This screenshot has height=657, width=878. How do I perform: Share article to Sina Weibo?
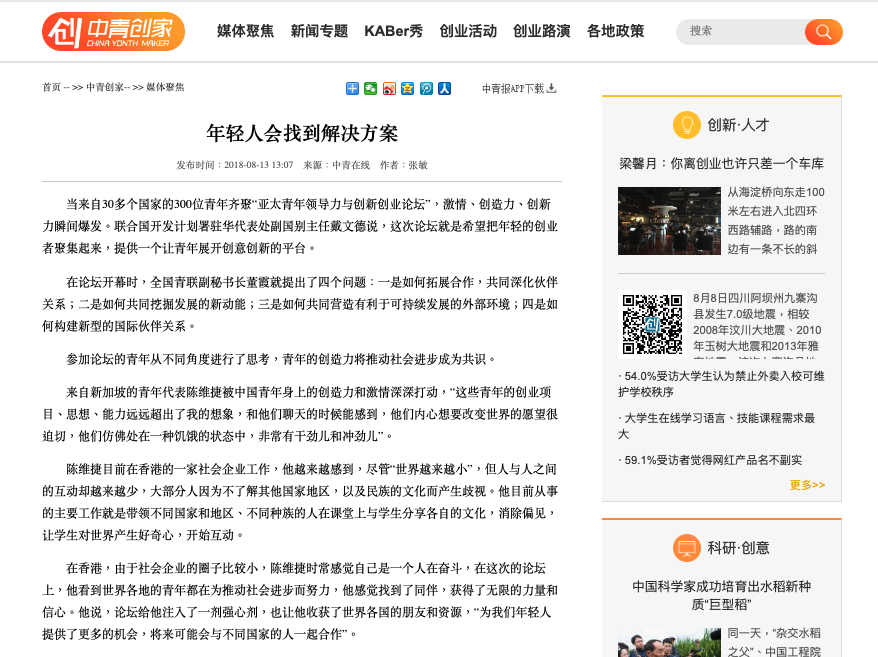click(389, 88)
